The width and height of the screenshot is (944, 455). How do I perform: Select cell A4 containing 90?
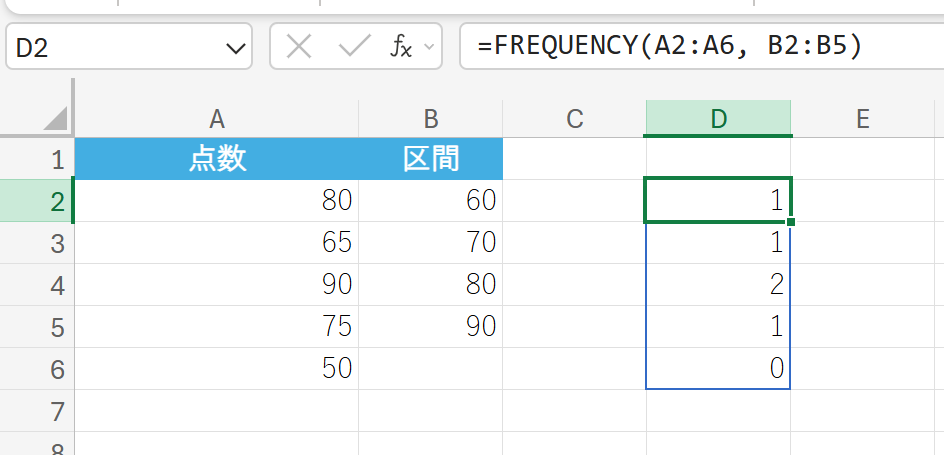point(217,285)
